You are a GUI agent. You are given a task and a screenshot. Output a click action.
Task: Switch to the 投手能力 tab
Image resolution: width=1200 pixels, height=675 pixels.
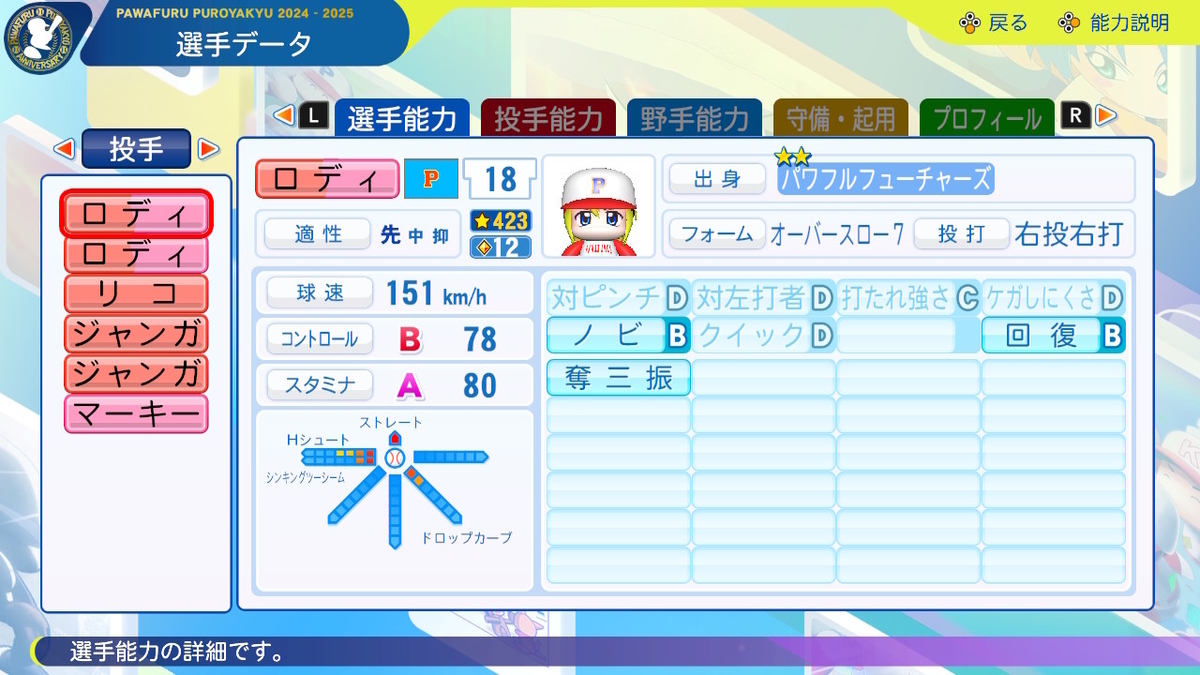click(x=548, y=118)
